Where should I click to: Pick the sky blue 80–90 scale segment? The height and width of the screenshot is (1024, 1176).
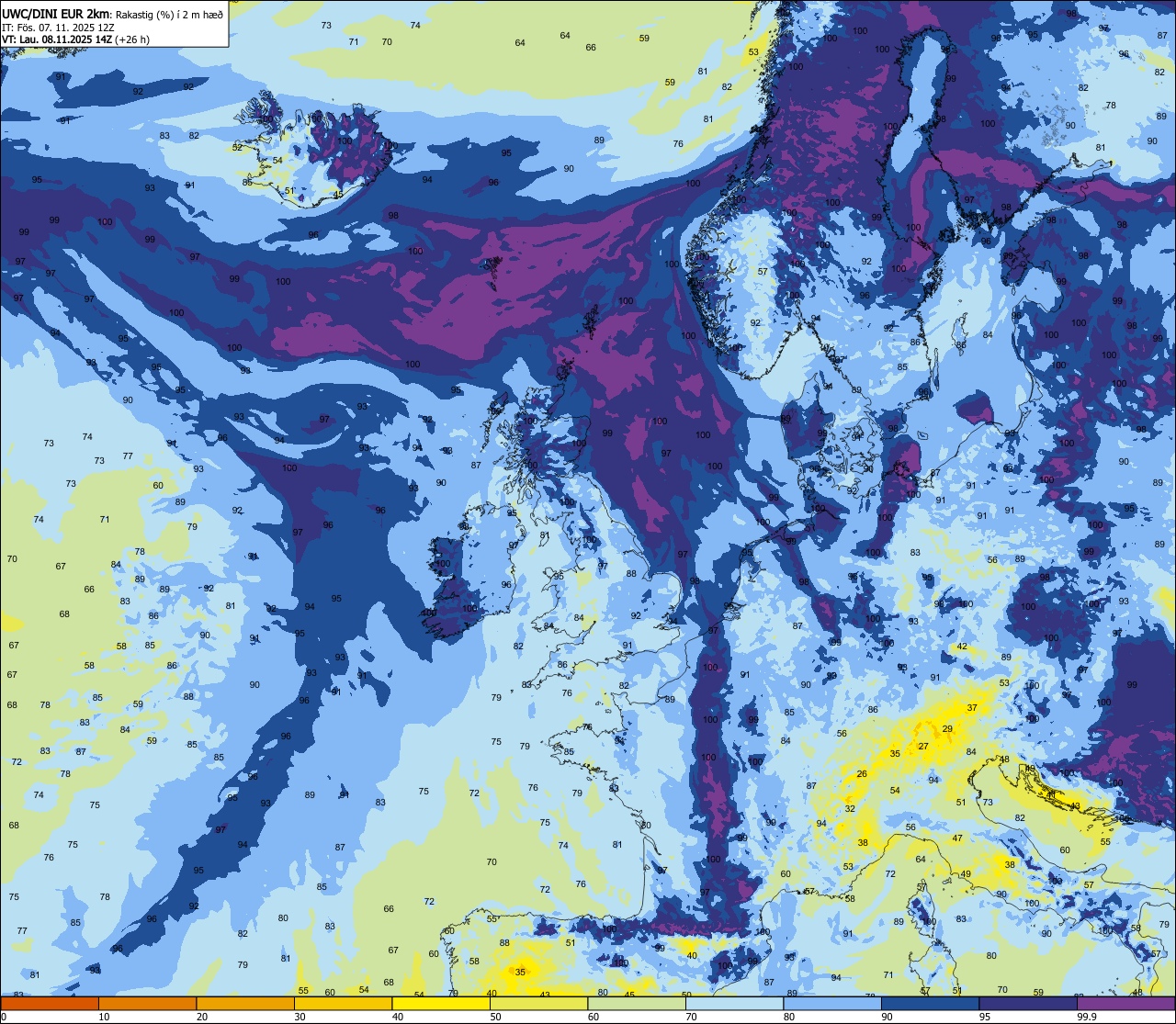pyautogui.click(x=832, y=1003)
